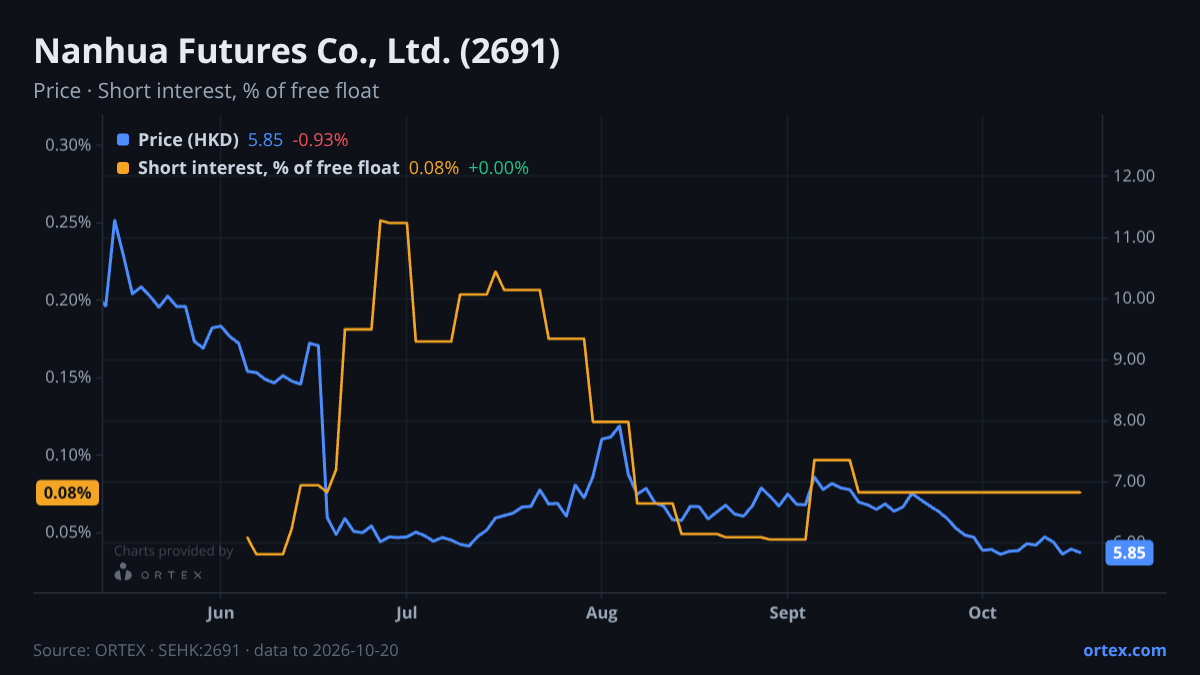Click the blue Price legend swatch

click(x=123, y=140)
